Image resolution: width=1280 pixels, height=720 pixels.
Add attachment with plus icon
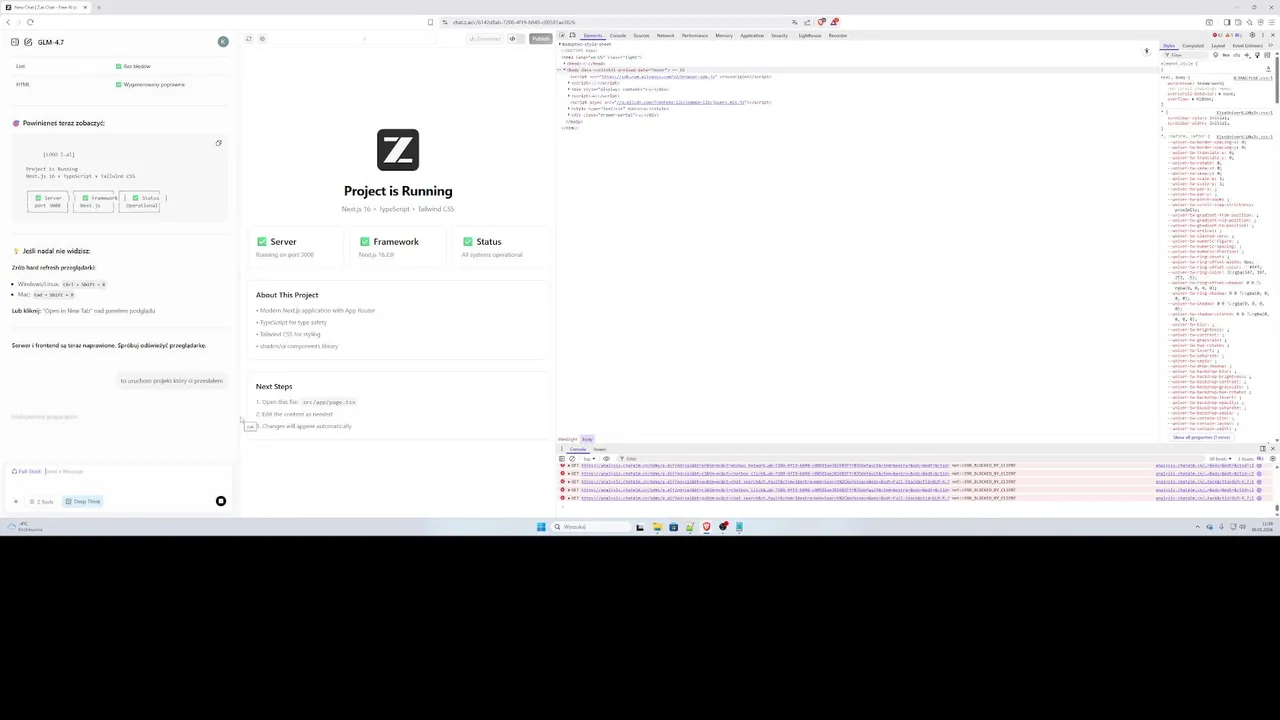[x=15, y=501]
